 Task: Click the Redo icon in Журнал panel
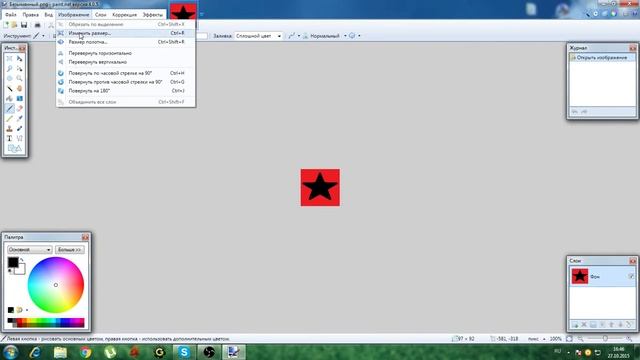[584, 111]
